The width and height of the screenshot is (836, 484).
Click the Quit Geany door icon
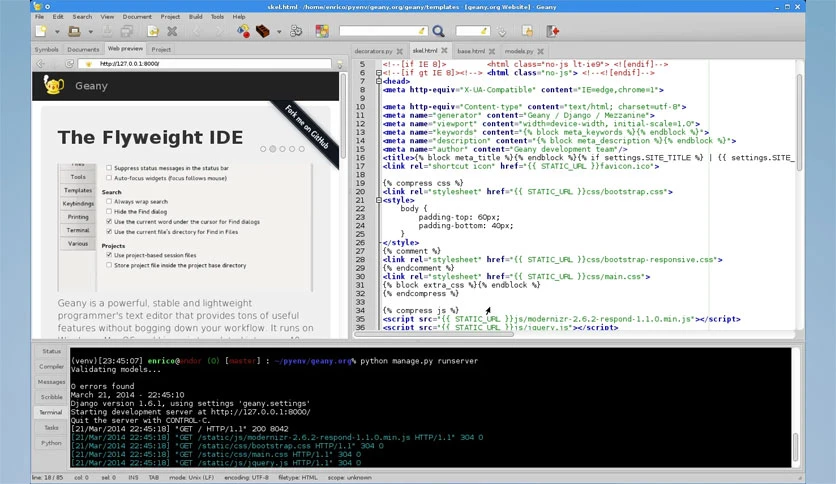pyautogui.click(x=553, y=31)
